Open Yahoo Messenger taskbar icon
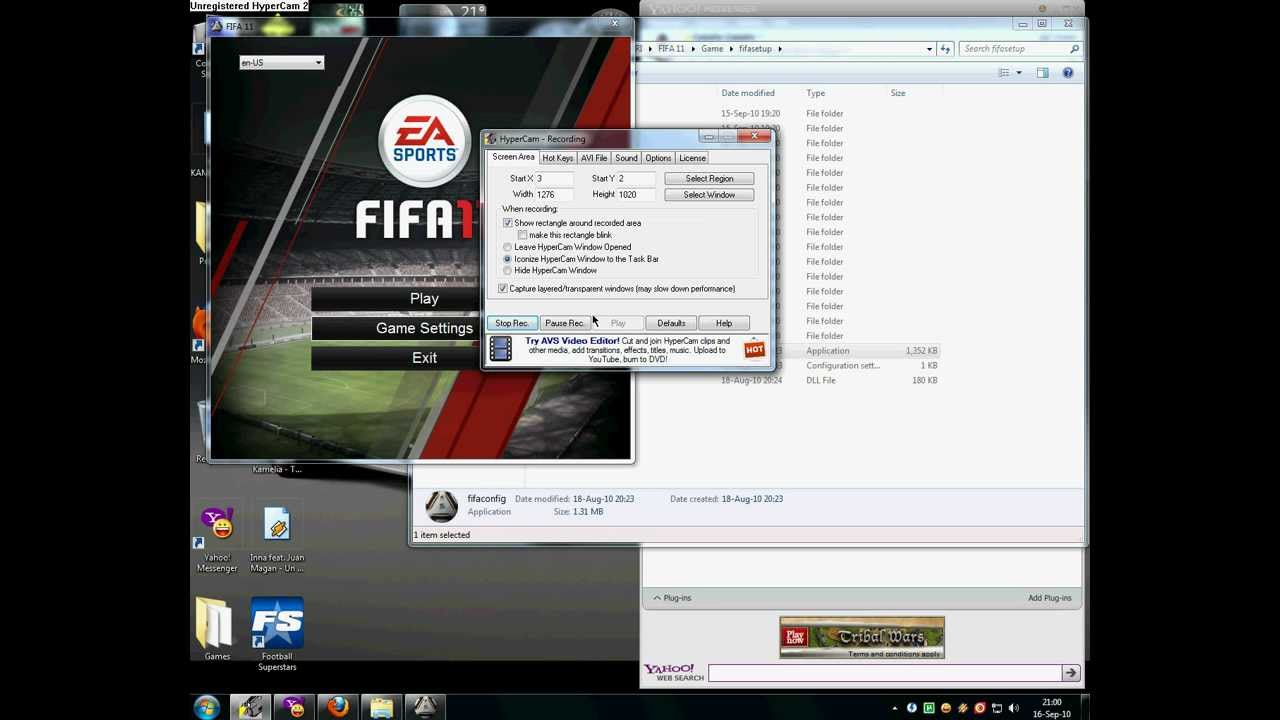This screenshot has width=1280, height=720. (294, 707)
